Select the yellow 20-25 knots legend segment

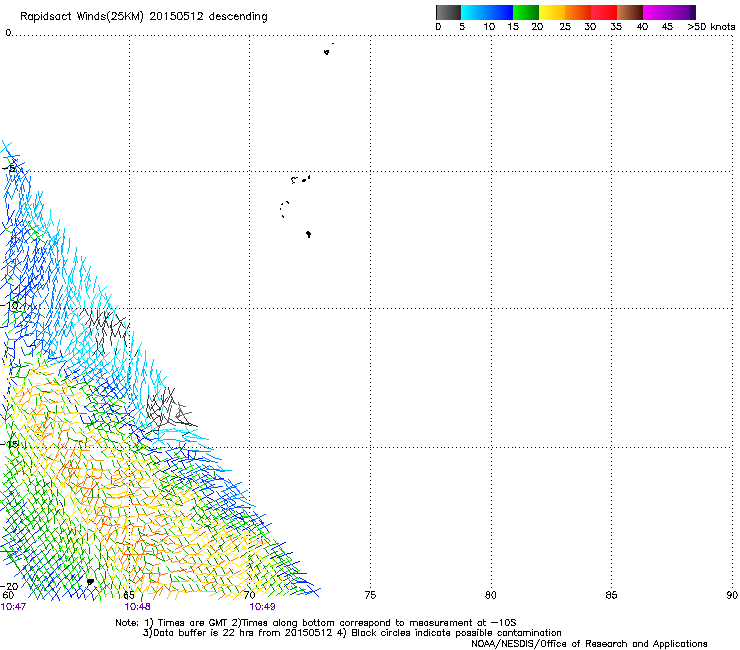(552, 12)
